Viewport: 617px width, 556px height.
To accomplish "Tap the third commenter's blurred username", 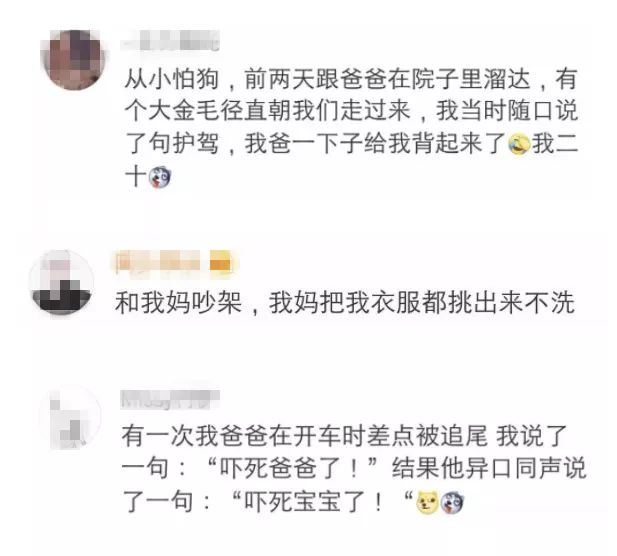I will pos(170,400).
